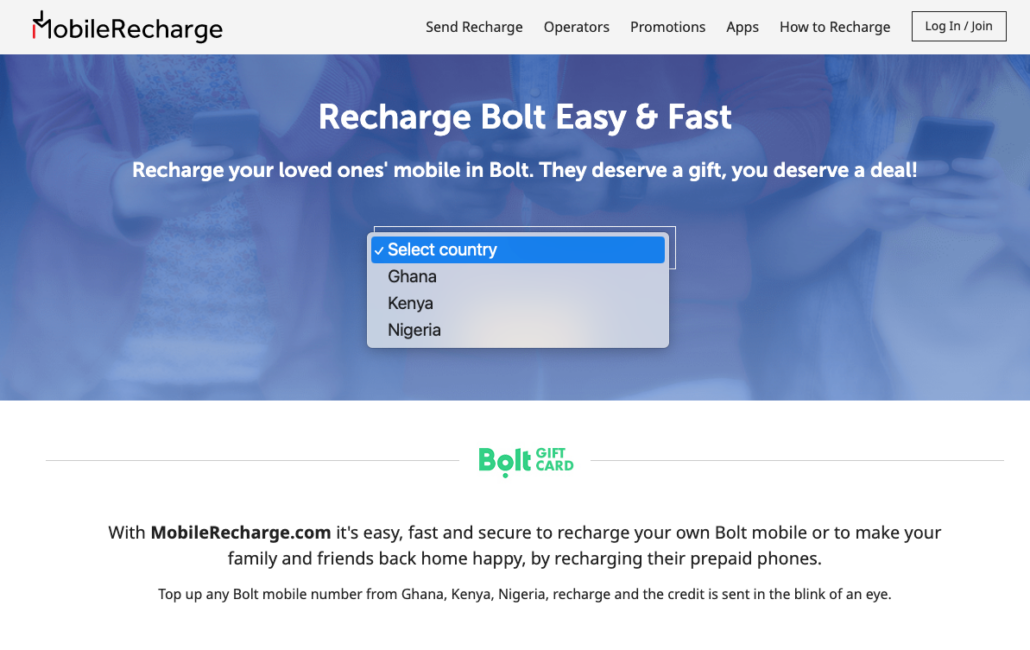This screenshot has height=650, width=1030.
Task: Open How to Recharge page
Action: tap(834, 27)
